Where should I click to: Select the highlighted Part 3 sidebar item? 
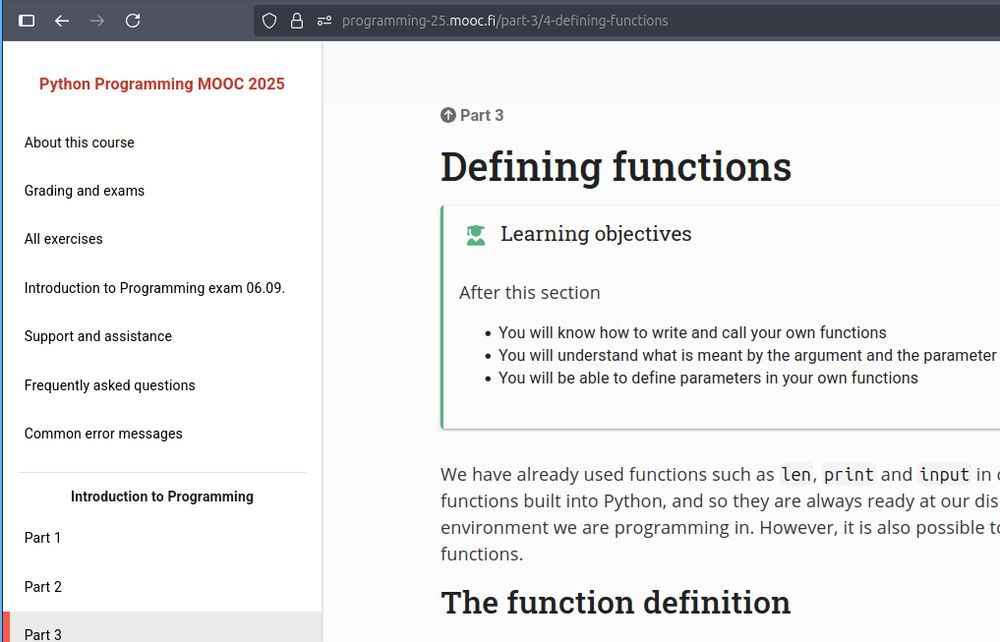[162, 627]
